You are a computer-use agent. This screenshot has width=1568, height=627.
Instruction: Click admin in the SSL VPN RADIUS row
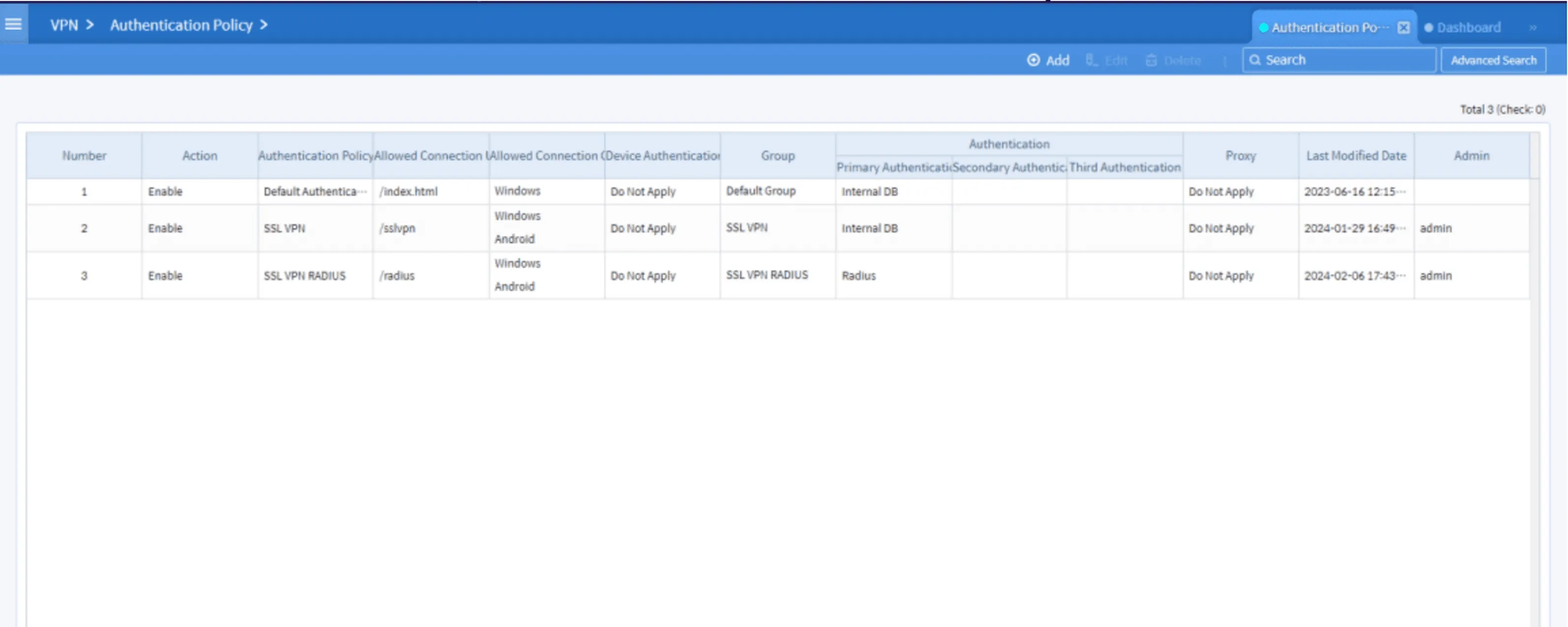[x=1435, y=276]
